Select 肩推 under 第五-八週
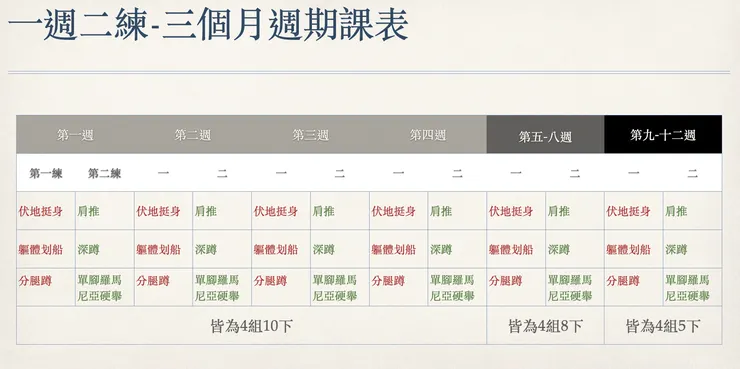Viewport: 740px width, 369px height. (x=559, y=211)
